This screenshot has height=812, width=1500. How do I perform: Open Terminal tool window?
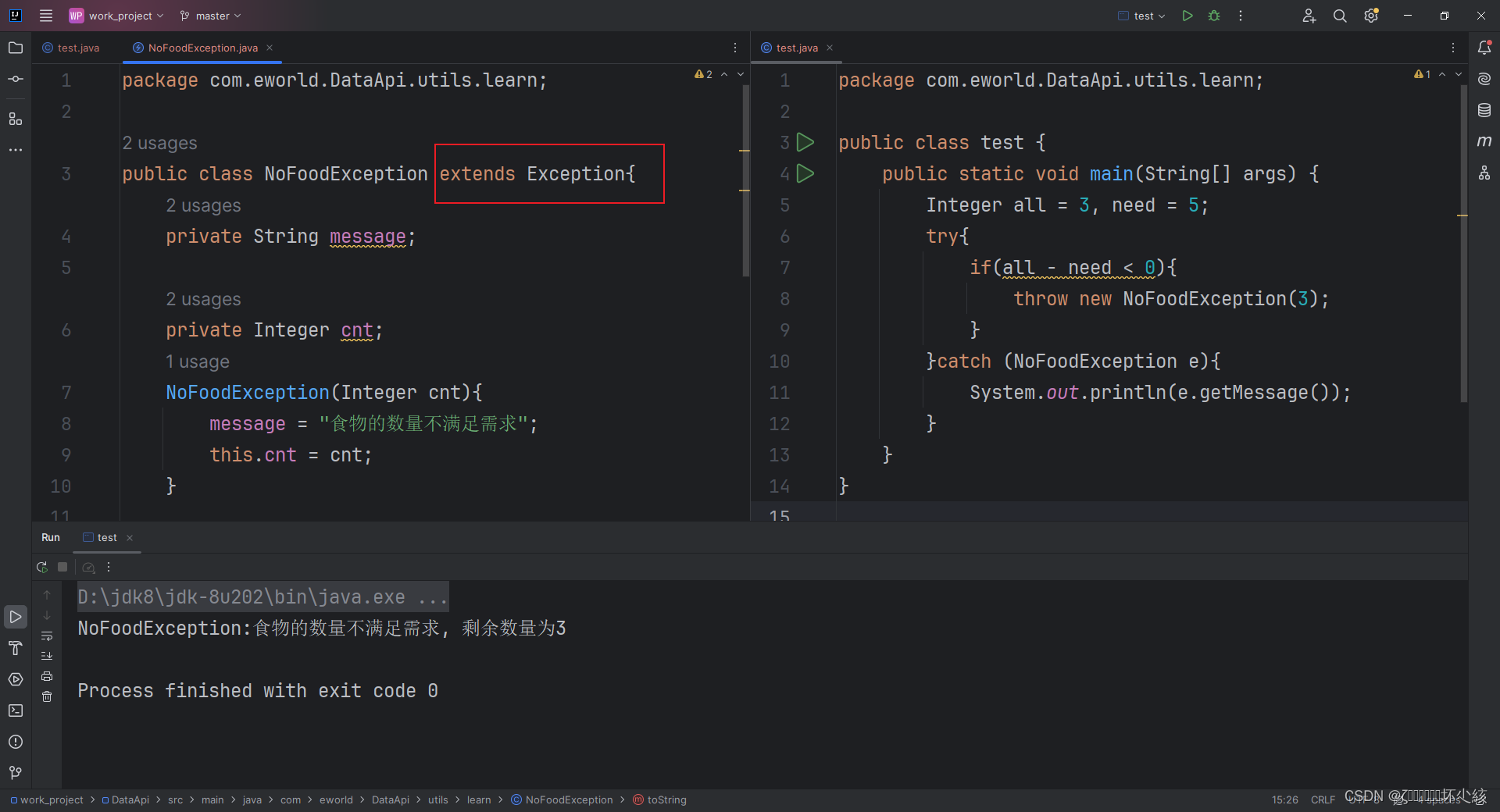[x=16, y=710]
